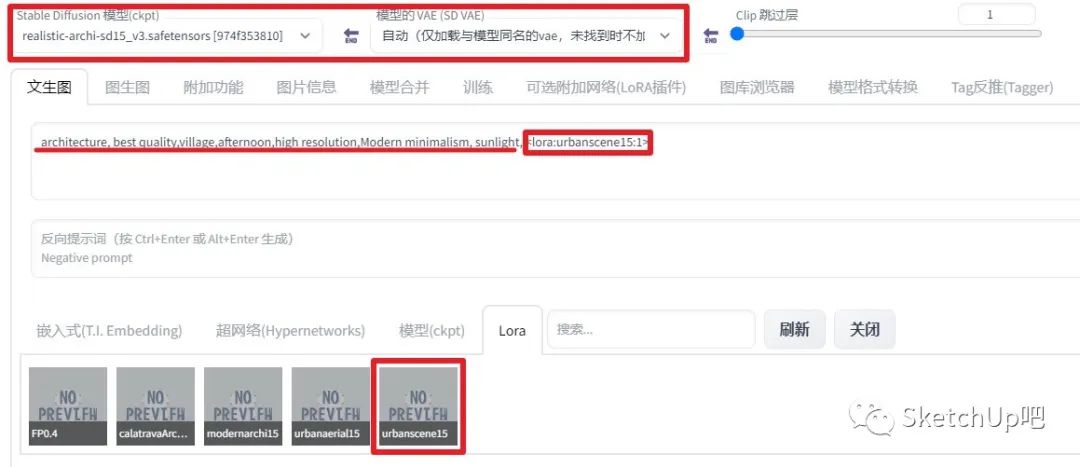Switch to the 图生图 tab
The width and height of the screenshot is (1080, 467).
pos(127,87)
